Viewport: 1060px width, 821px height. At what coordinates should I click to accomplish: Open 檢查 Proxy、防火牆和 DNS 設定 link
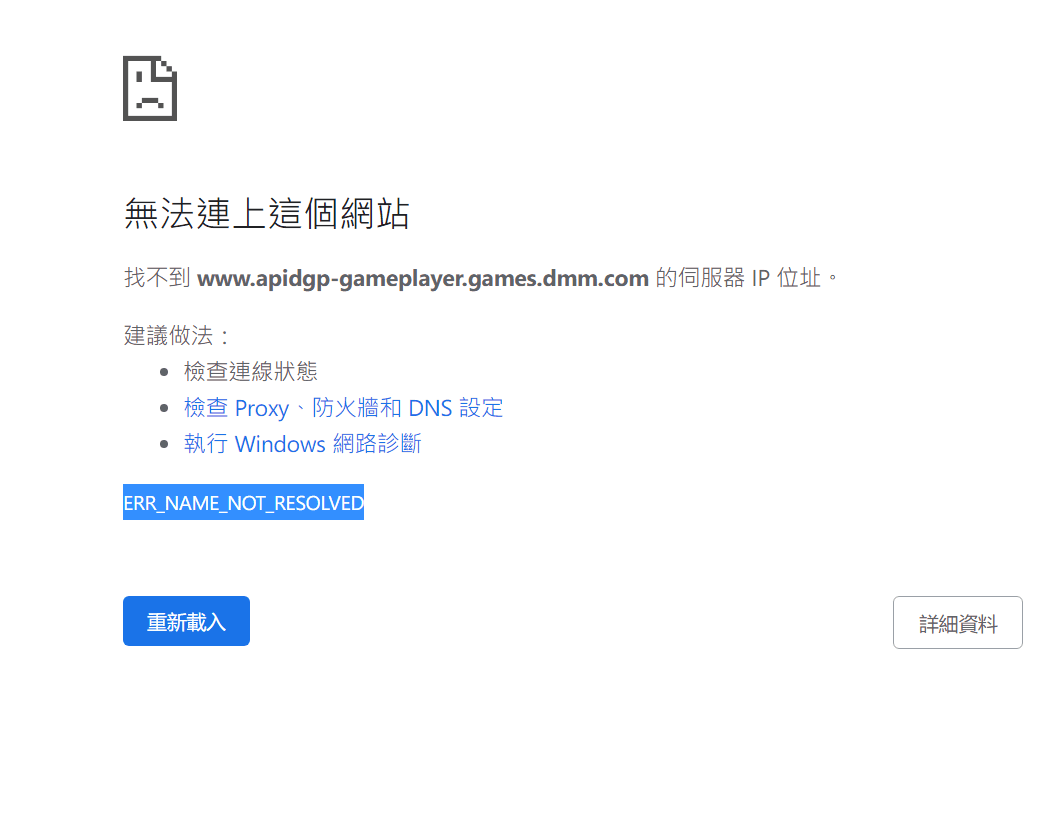[x=343, y=408]
